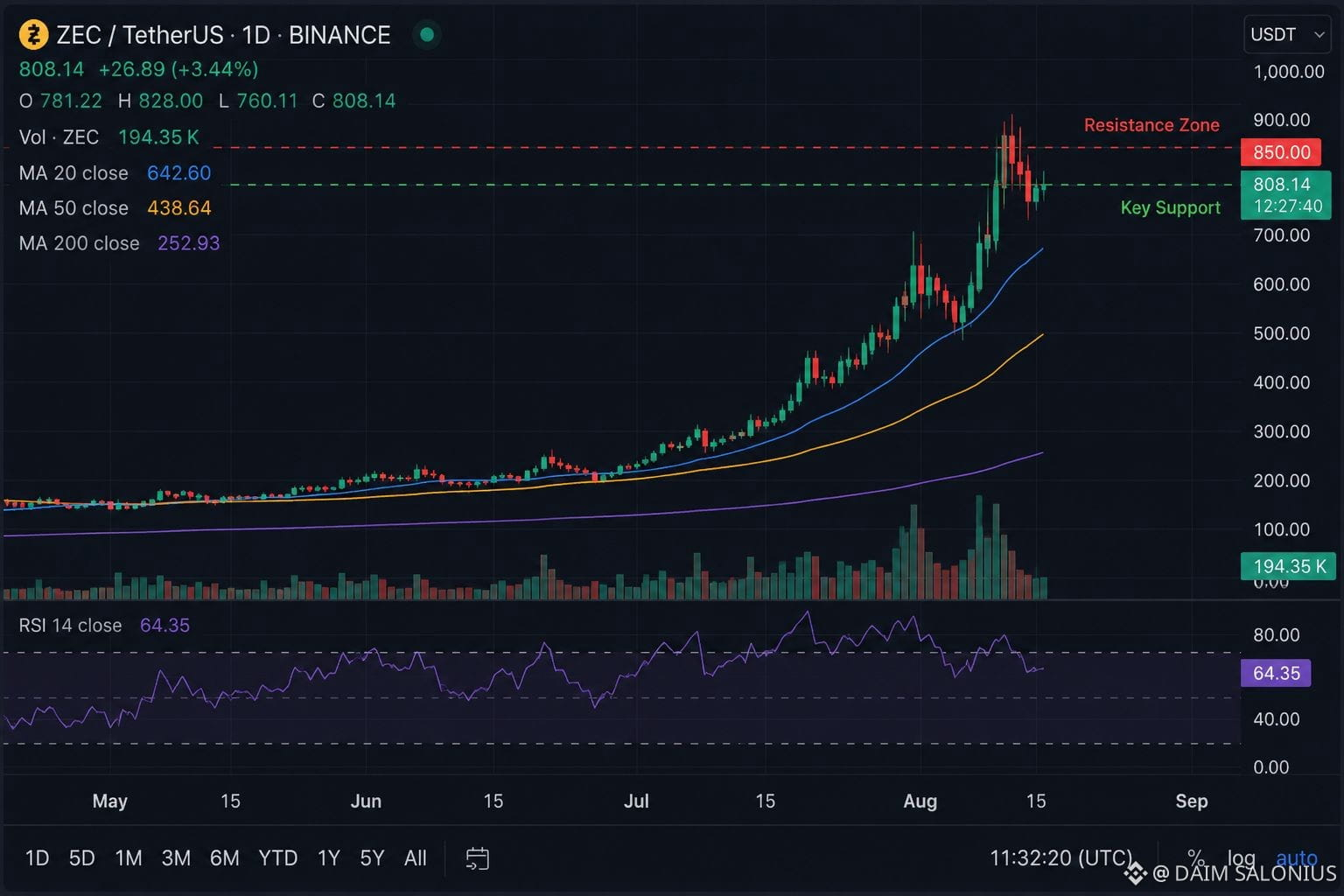Click the 194.35 K value beside Vol · ZEC
The width and height of the screenshot is (1344, 896).
click(158, 137)
